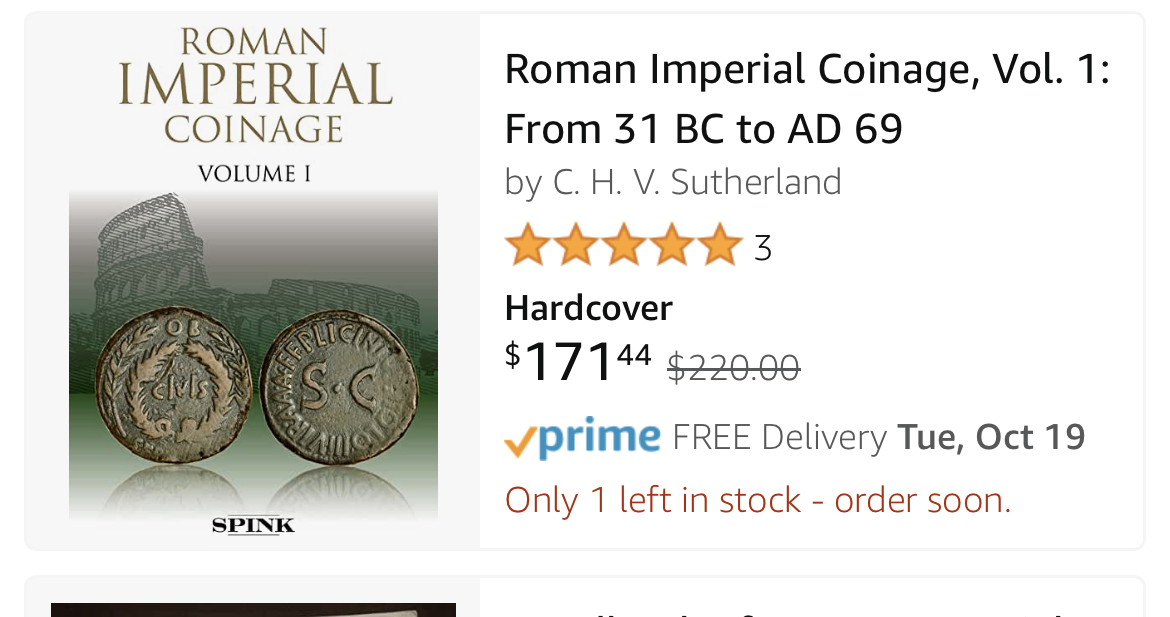Click the Only 1 left in stock notice
Viewport: 1170px width, 617px height.
click(758, 499)
